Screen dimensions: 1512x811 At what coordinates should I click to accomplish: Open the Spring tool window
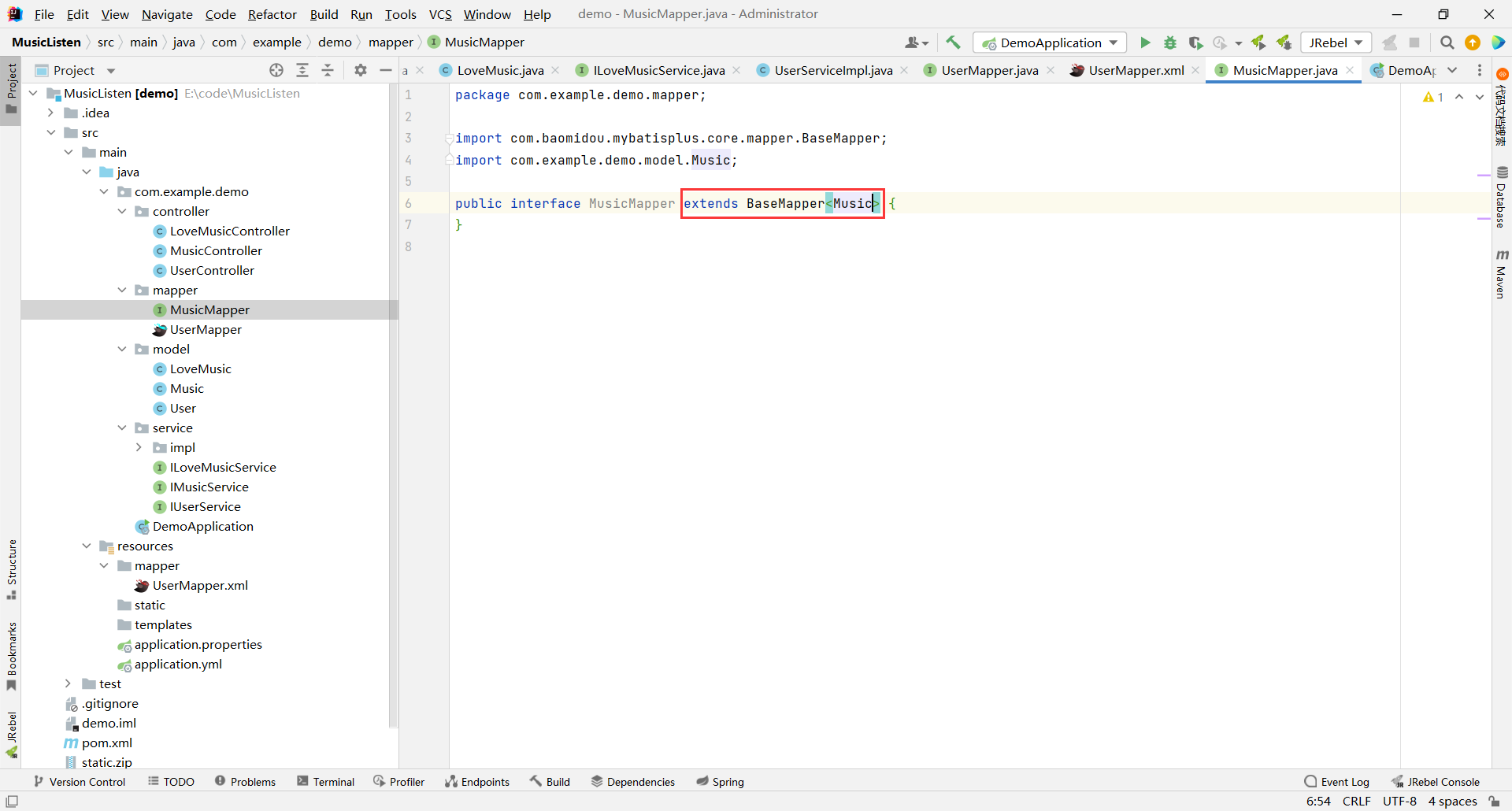pyautogui.click(x=721, y=782)
